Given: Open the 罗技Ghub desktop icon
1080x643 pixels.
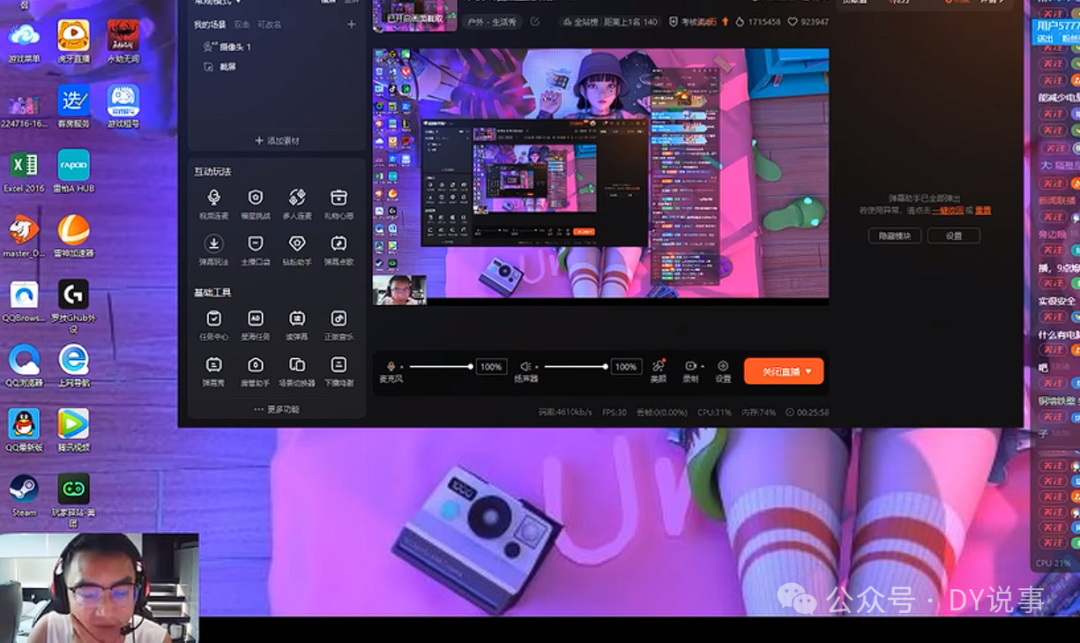Looking at the screenshot, I should 73,306.
